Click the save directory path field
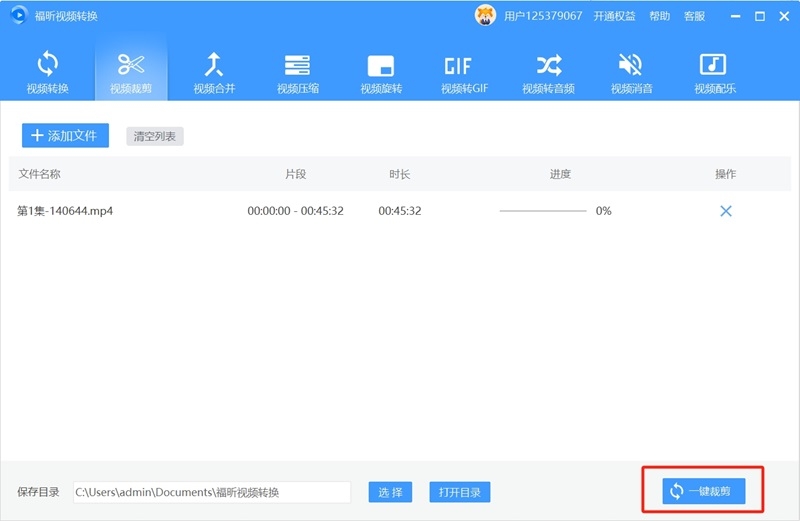800x521 pixels. click(212, 492)
